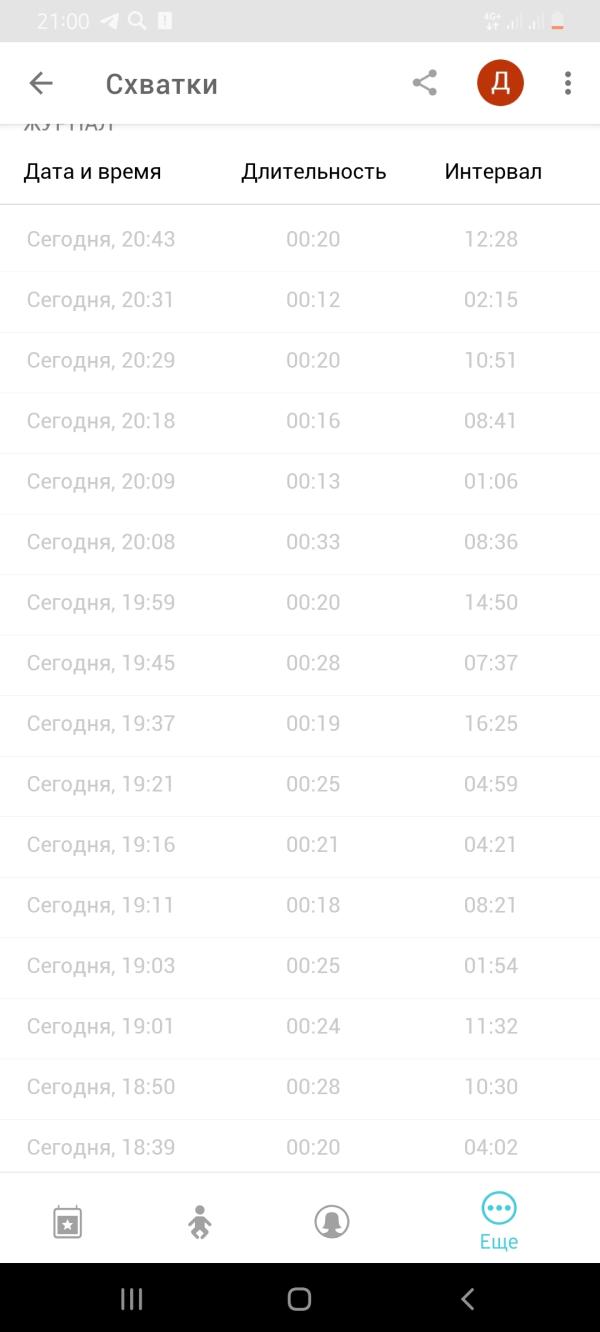Open the three-dot overflow menu
Image resolution: width=600 pixels, height=1332 pixels.
pos(567,83)
